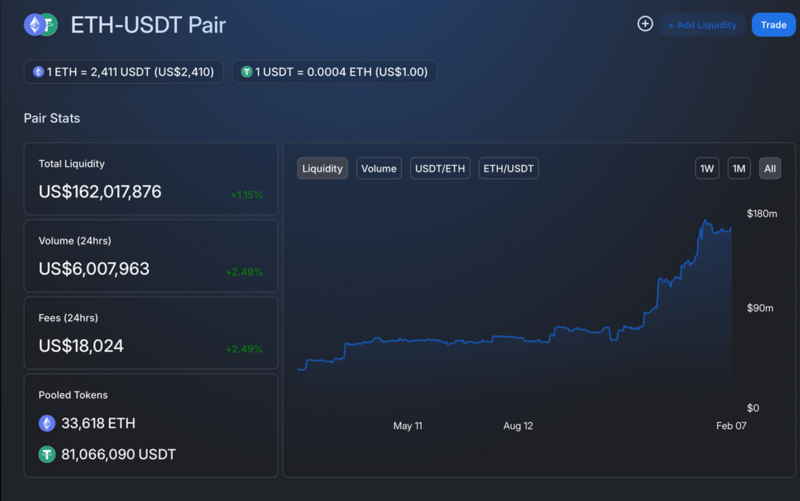
Task: Show the ETH/USDT rate chart
Action: (508, 168)
